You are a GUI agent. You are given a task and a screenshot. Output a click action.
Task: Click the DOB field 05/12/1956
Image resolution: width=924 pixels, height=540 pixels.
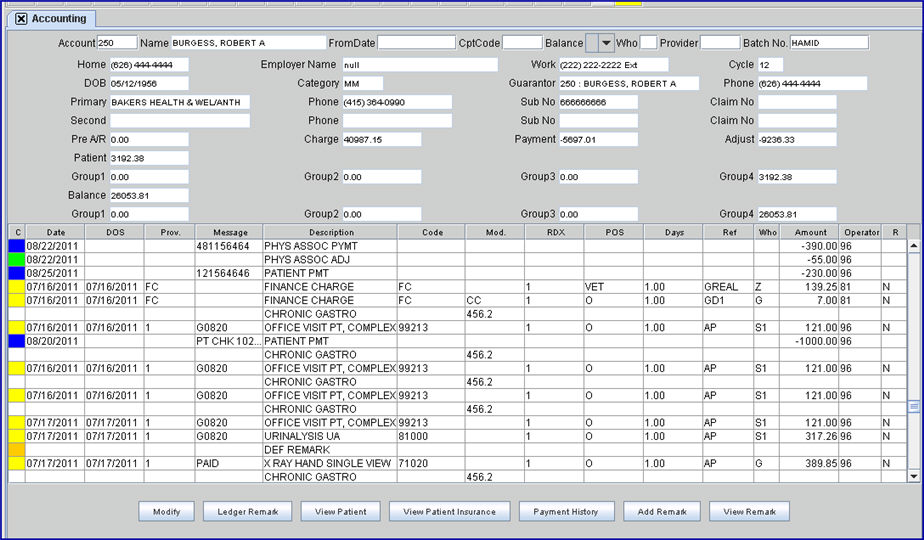click(x=149, y=84)
